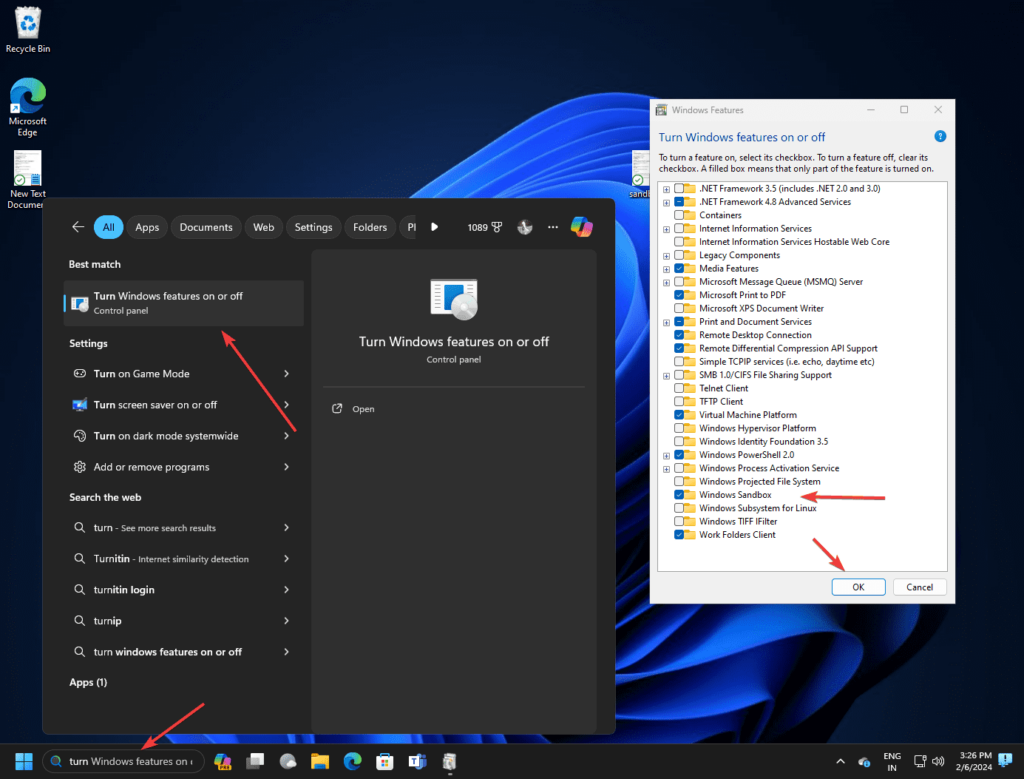Expand the Windows PowerShell 2.0 node

click(666, 456)
